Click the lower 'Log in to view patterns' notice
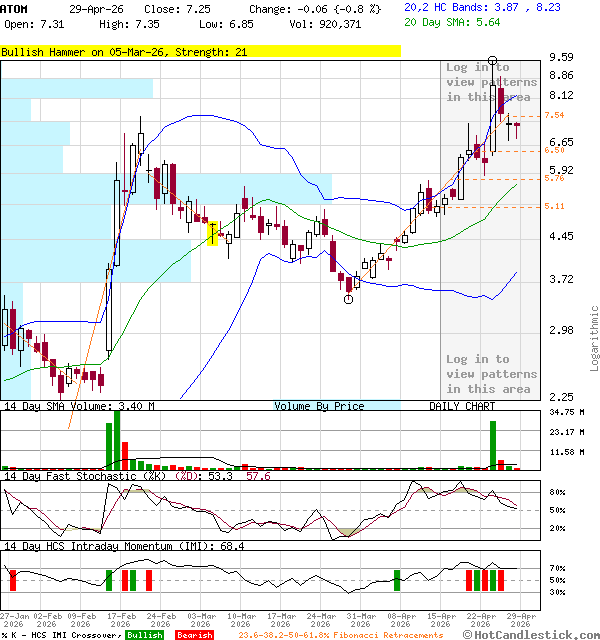Viewport: 600px width, 640px height. point(491,374)
